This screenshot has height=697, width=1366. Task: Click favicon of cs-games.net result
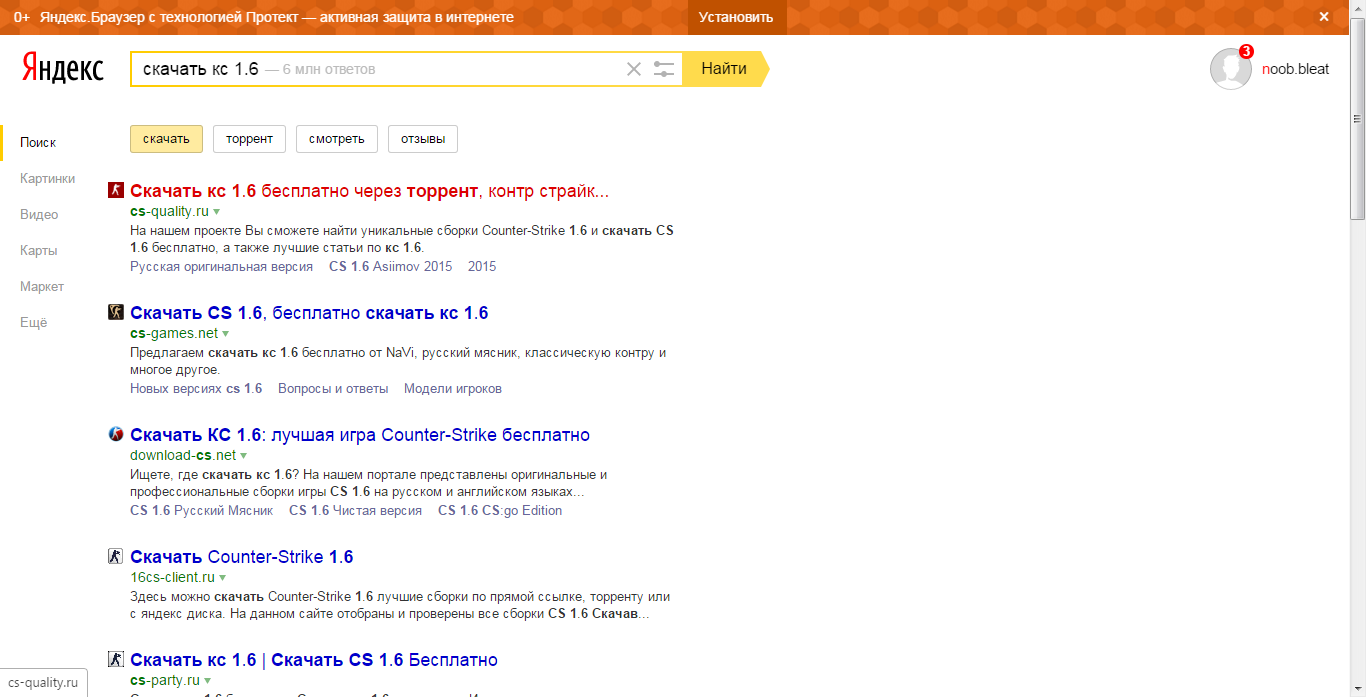(115, 312)
